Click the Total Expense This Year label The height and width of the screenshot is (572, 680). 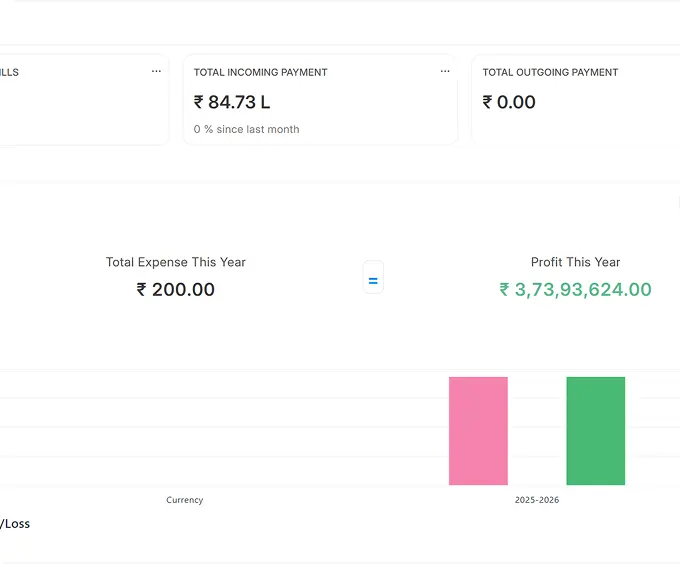tap(175, 262)
